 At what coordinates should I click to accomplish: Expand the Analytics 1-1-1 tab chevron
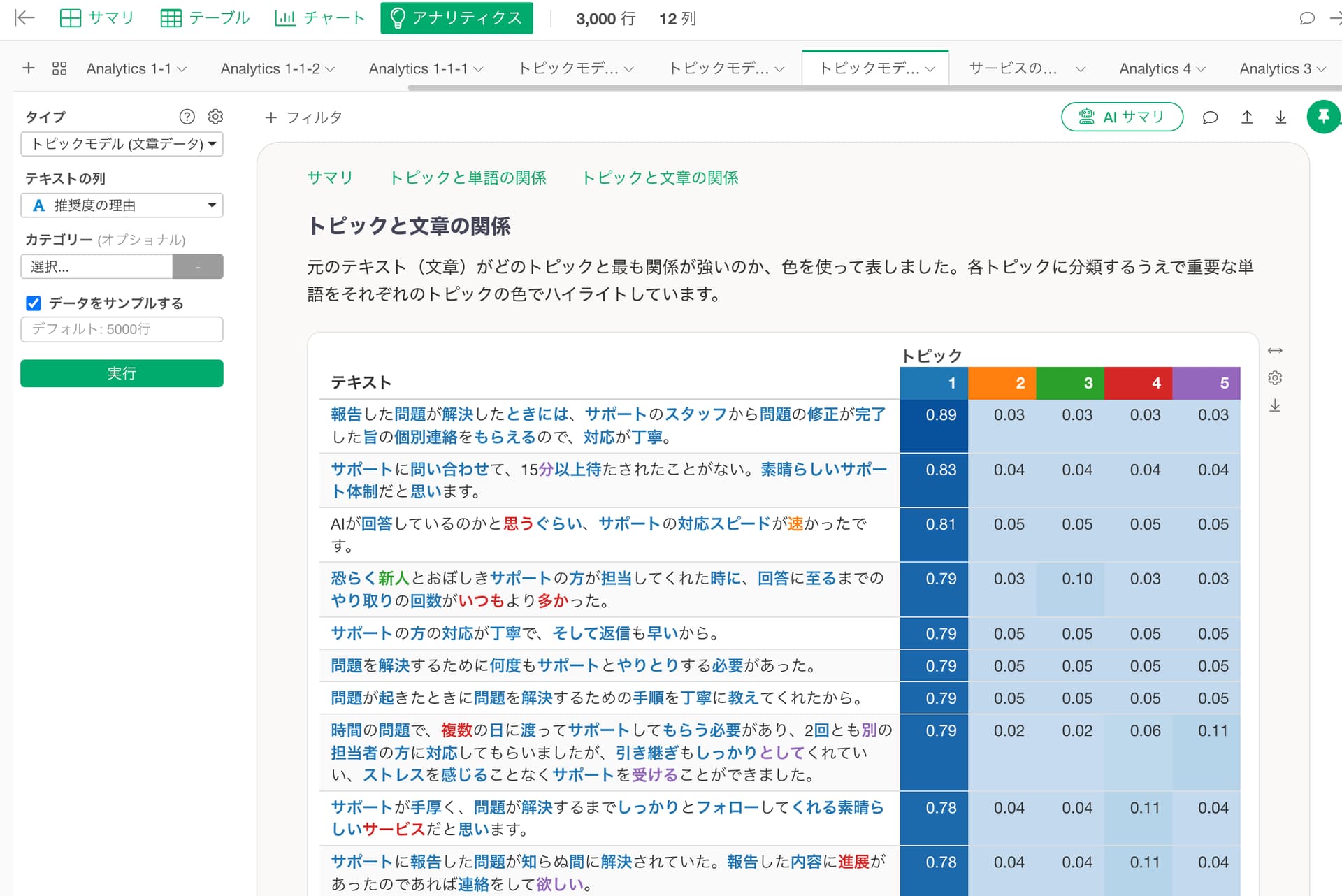(x=479, y=69)
